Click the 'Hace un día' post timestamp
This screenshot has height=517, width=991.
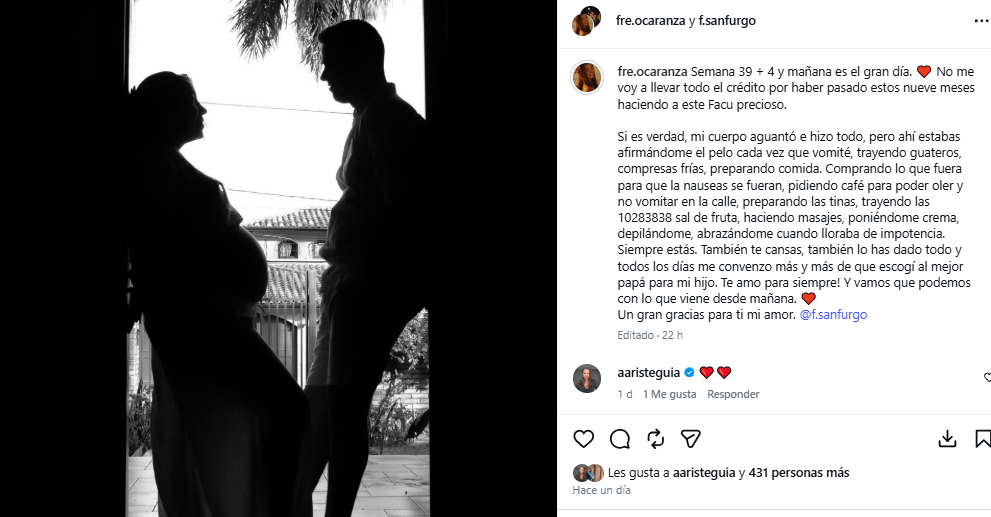[x=601, y=490]
